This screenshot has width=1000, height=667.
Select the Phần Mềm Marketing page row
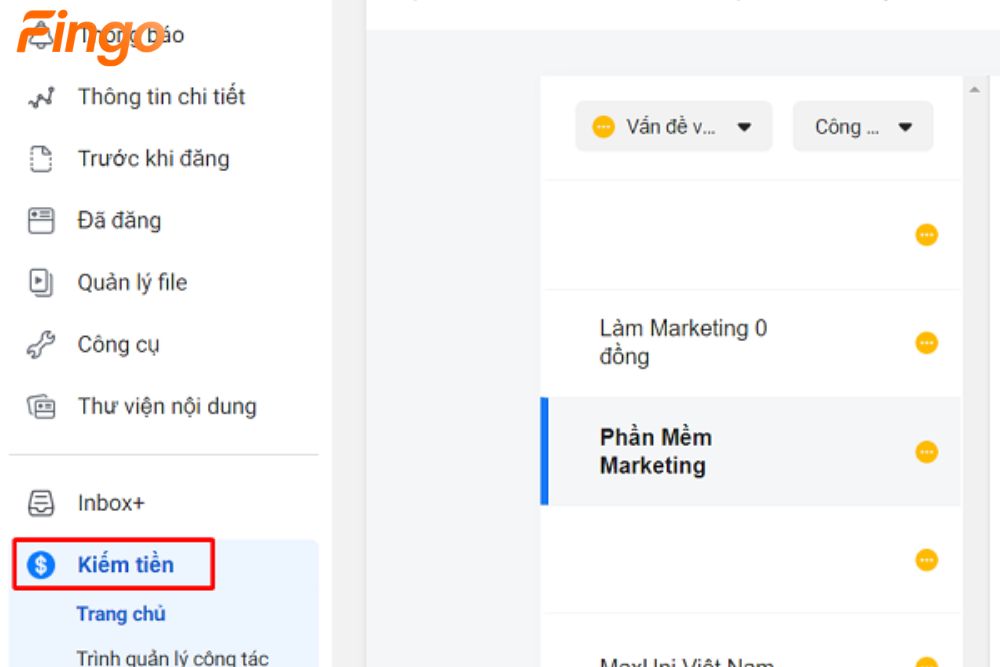tap(751, 451)
